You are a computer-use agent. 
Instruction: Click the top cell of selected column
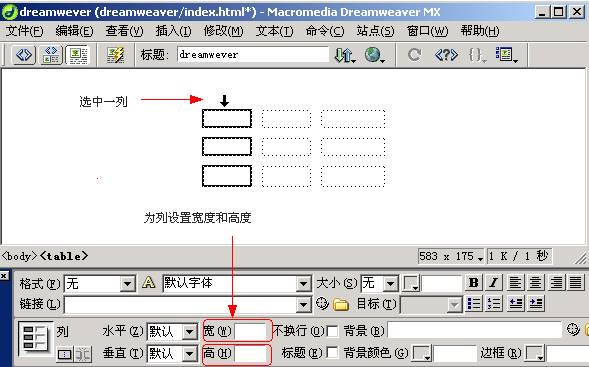(x=227, y=119)
